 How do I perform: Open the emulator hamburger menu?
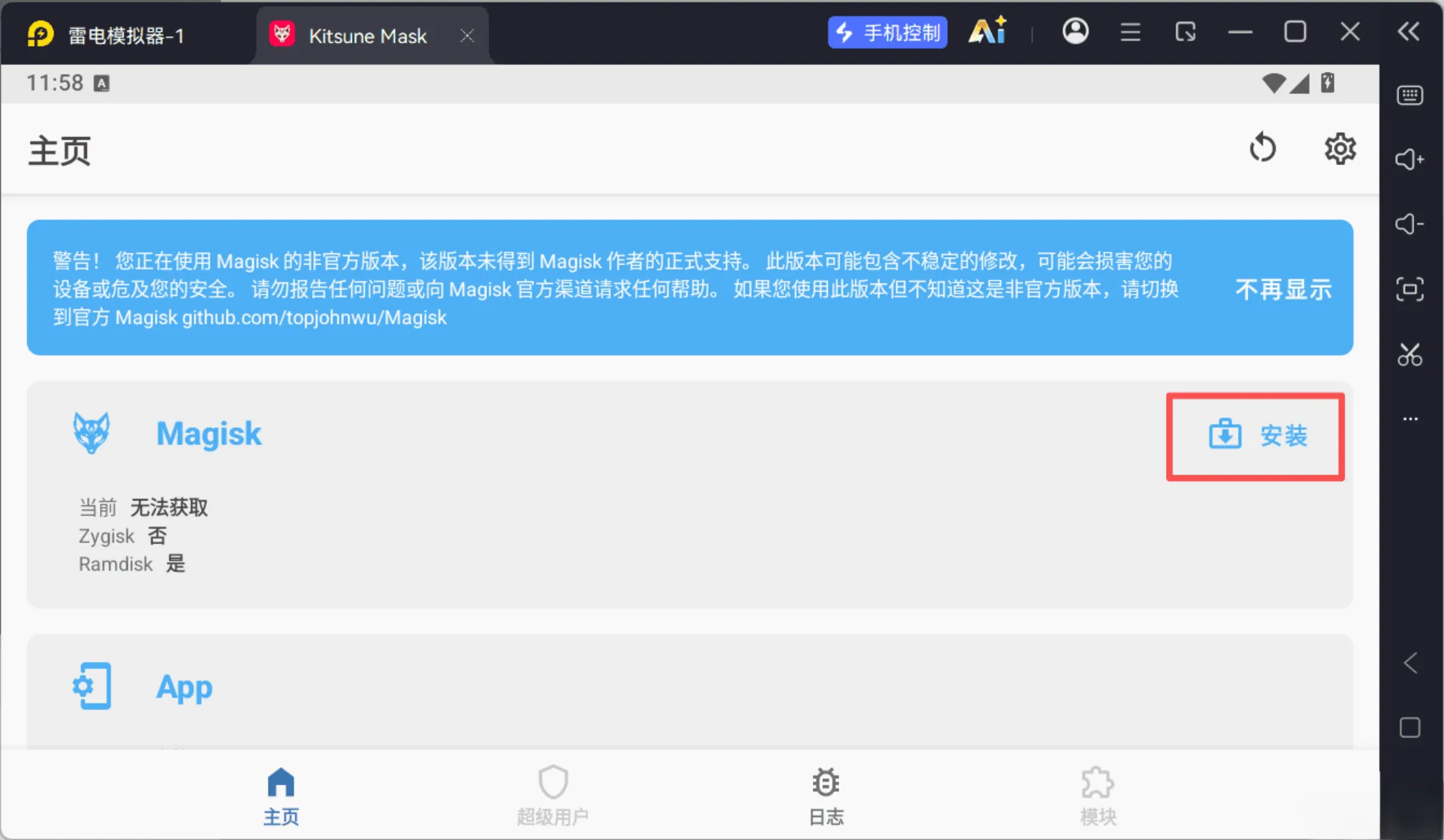[x=1130, y=32]
